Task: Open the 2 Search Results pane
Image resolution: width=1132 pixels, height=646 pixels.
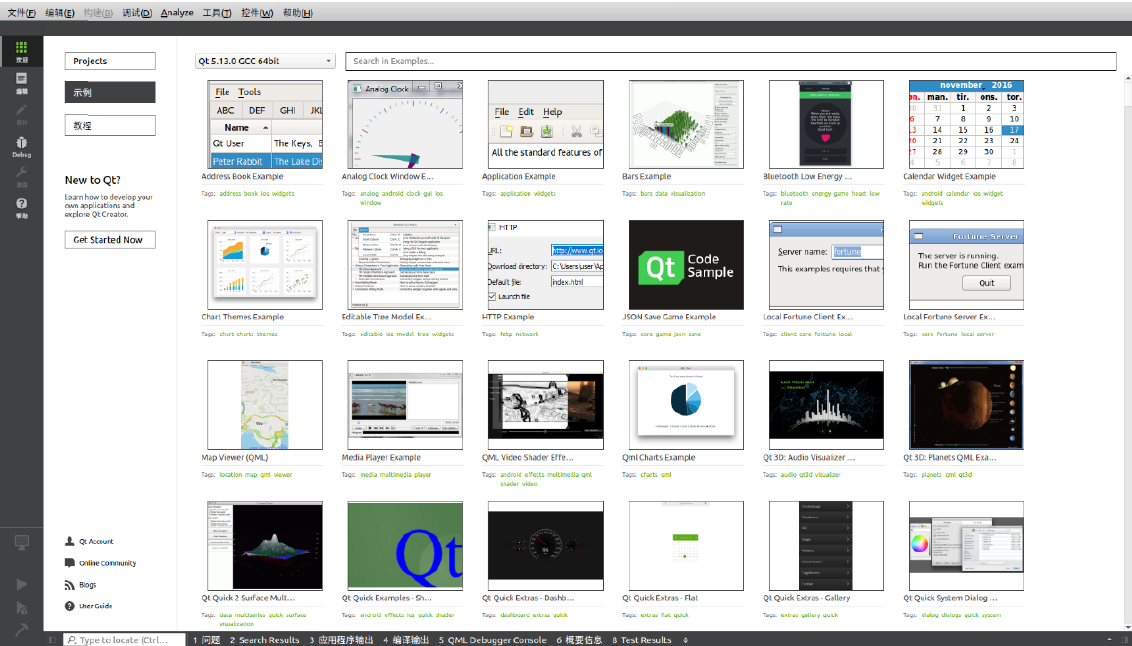Action: [x=264, y=640]
